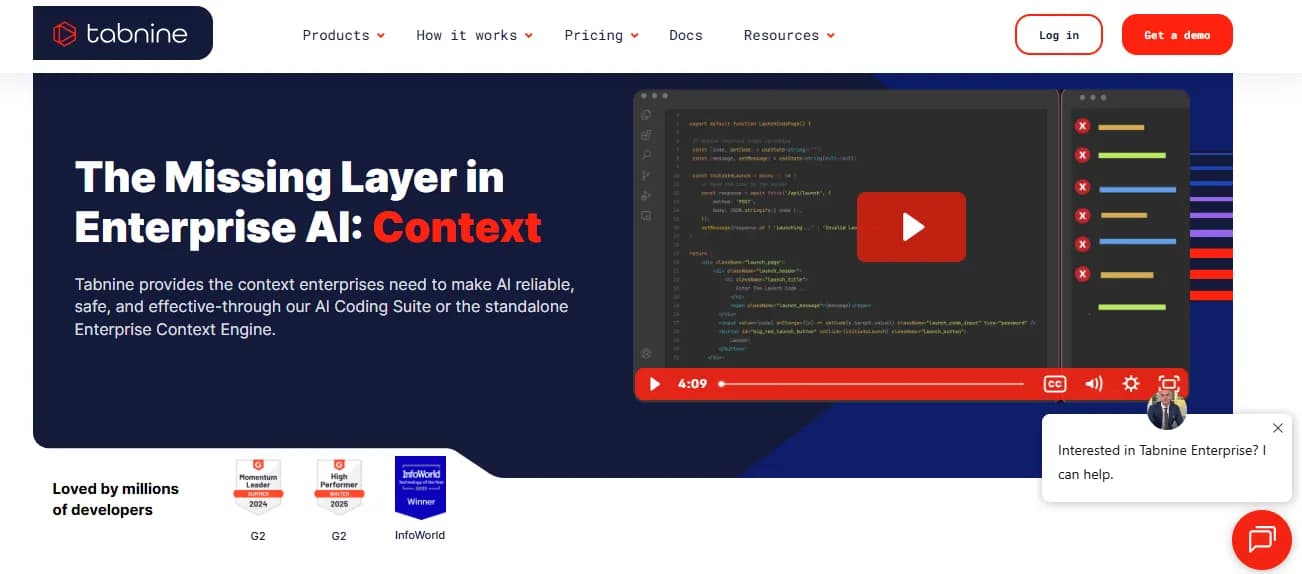Screen dimensions: 1302x574
Task: Open video settings gear icon
Action: click(x=1131, y=384)
